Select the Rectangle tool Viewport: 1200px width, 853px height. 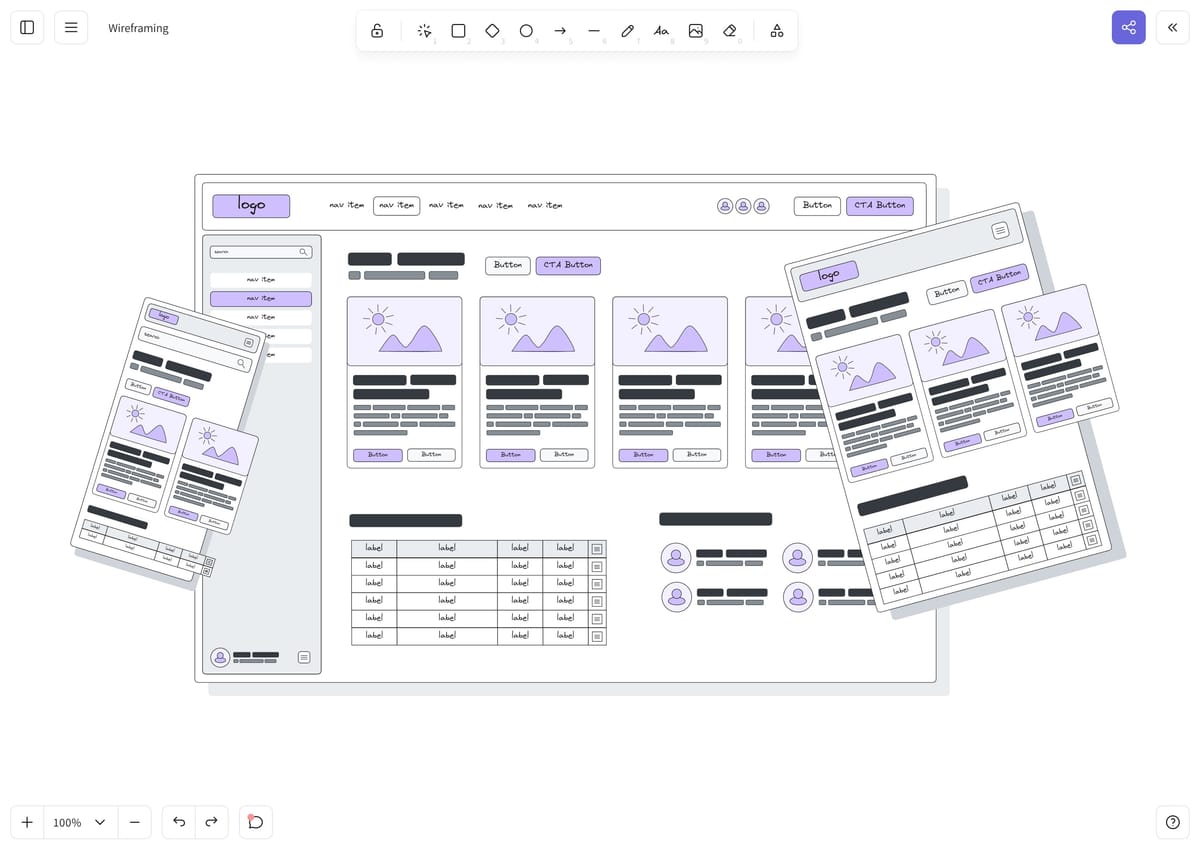458,31
